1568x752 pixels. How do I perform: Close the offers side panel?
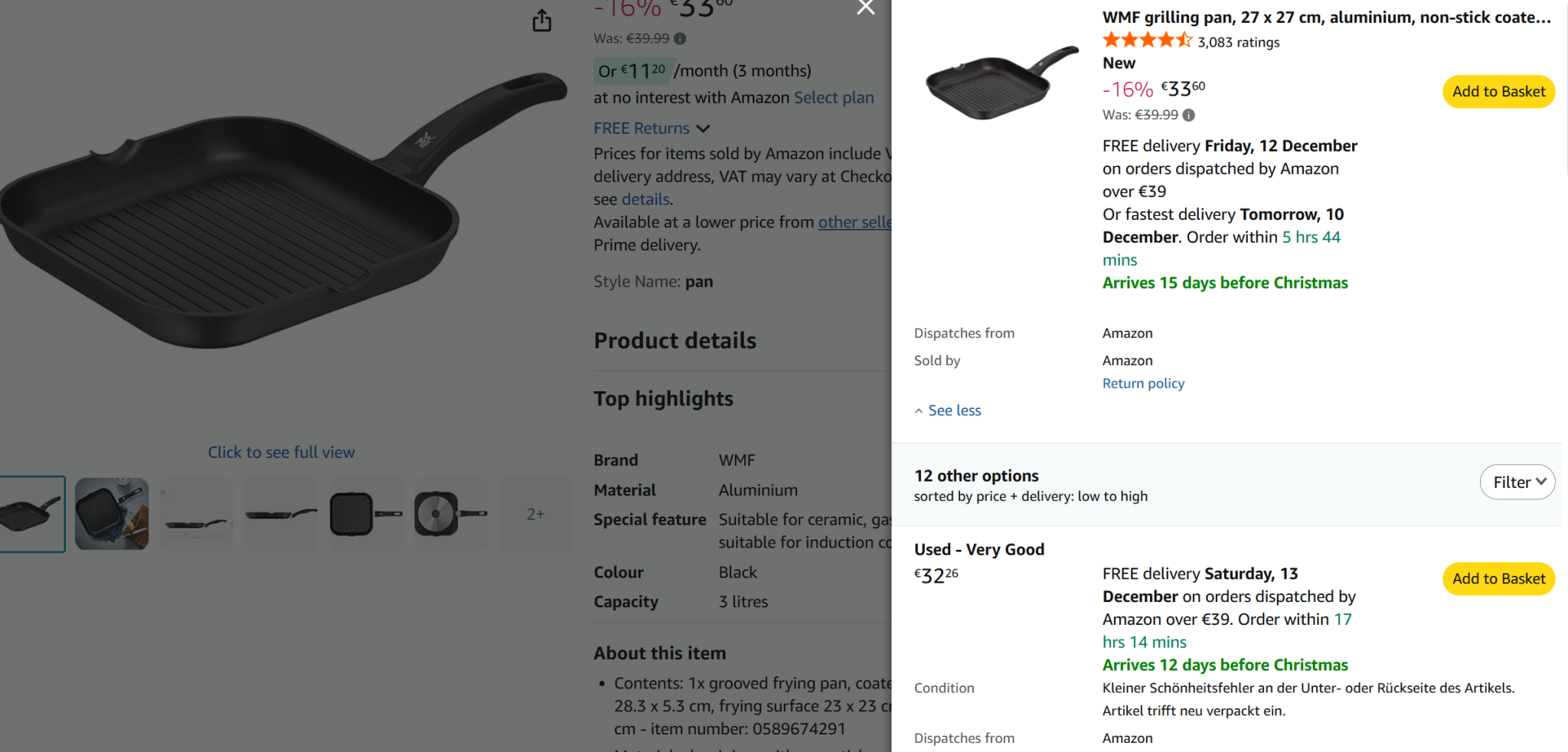click(x=866, y=8)
